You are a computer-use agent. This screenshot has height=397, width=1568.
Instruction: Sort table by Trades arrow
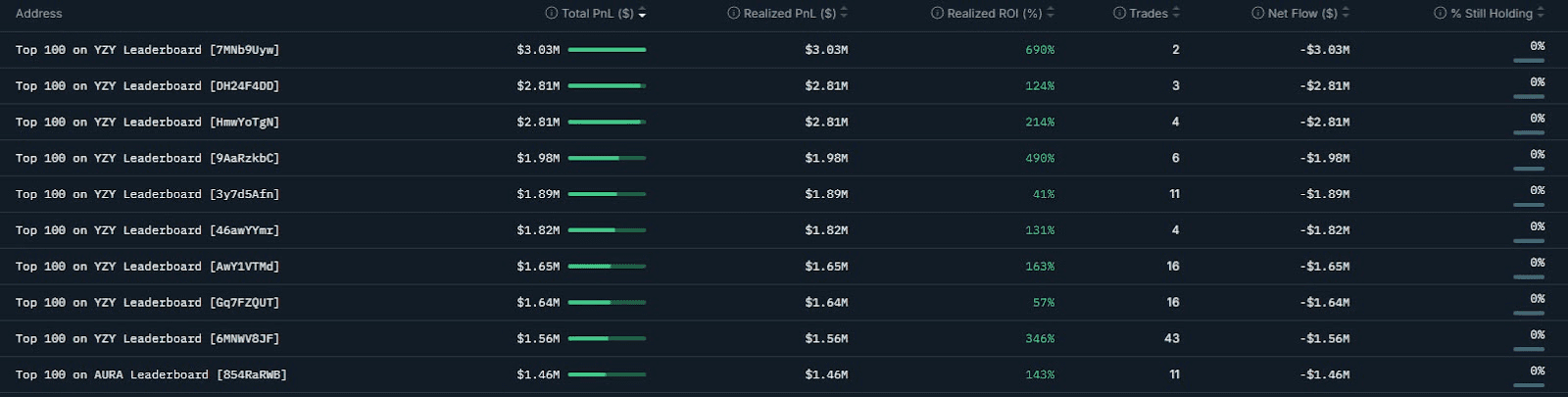(1176, 14)
